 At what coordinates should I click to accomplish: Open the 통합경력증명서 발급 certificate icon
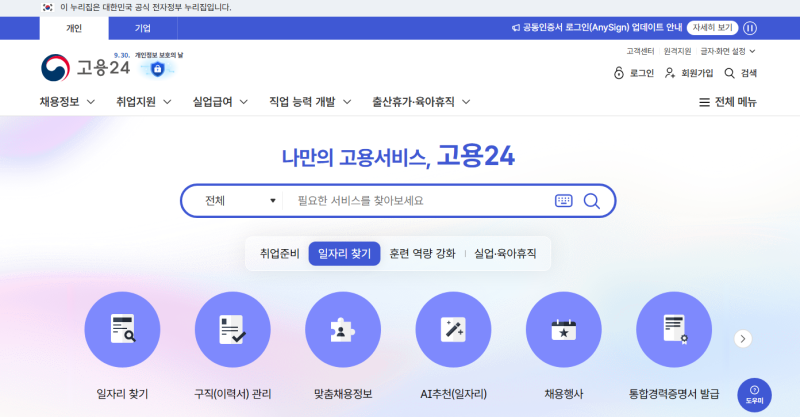coord(674,329)
